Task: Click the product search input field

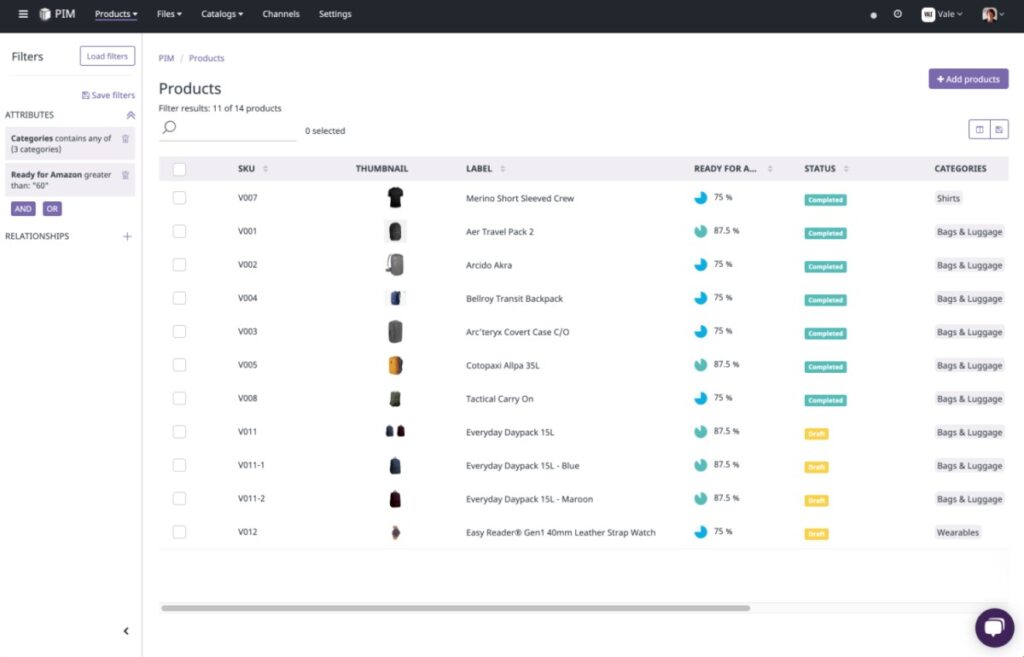Action: (x=235, y=128)
